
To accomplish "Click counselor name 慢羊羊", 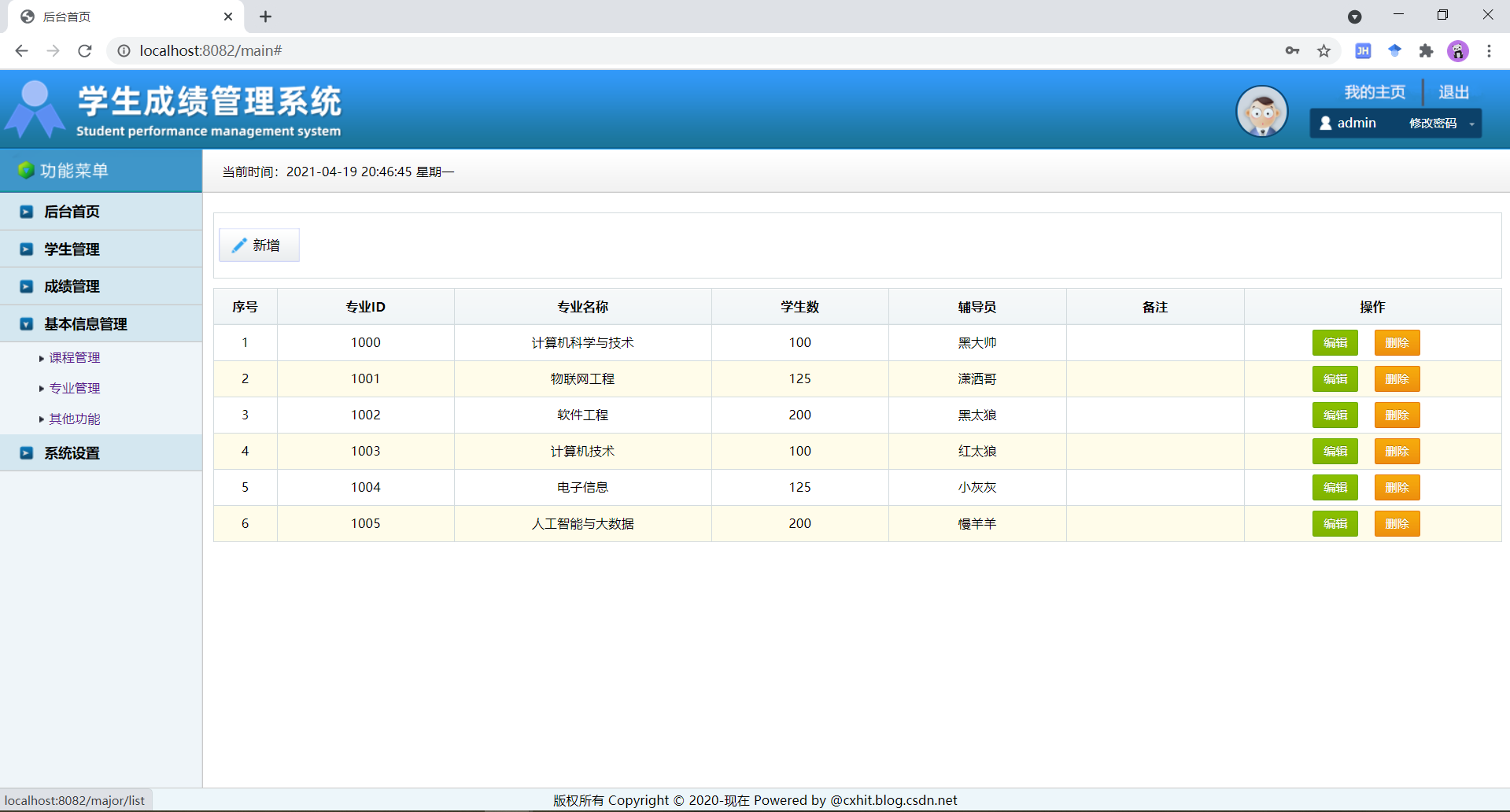I will (x=977, y=524).
